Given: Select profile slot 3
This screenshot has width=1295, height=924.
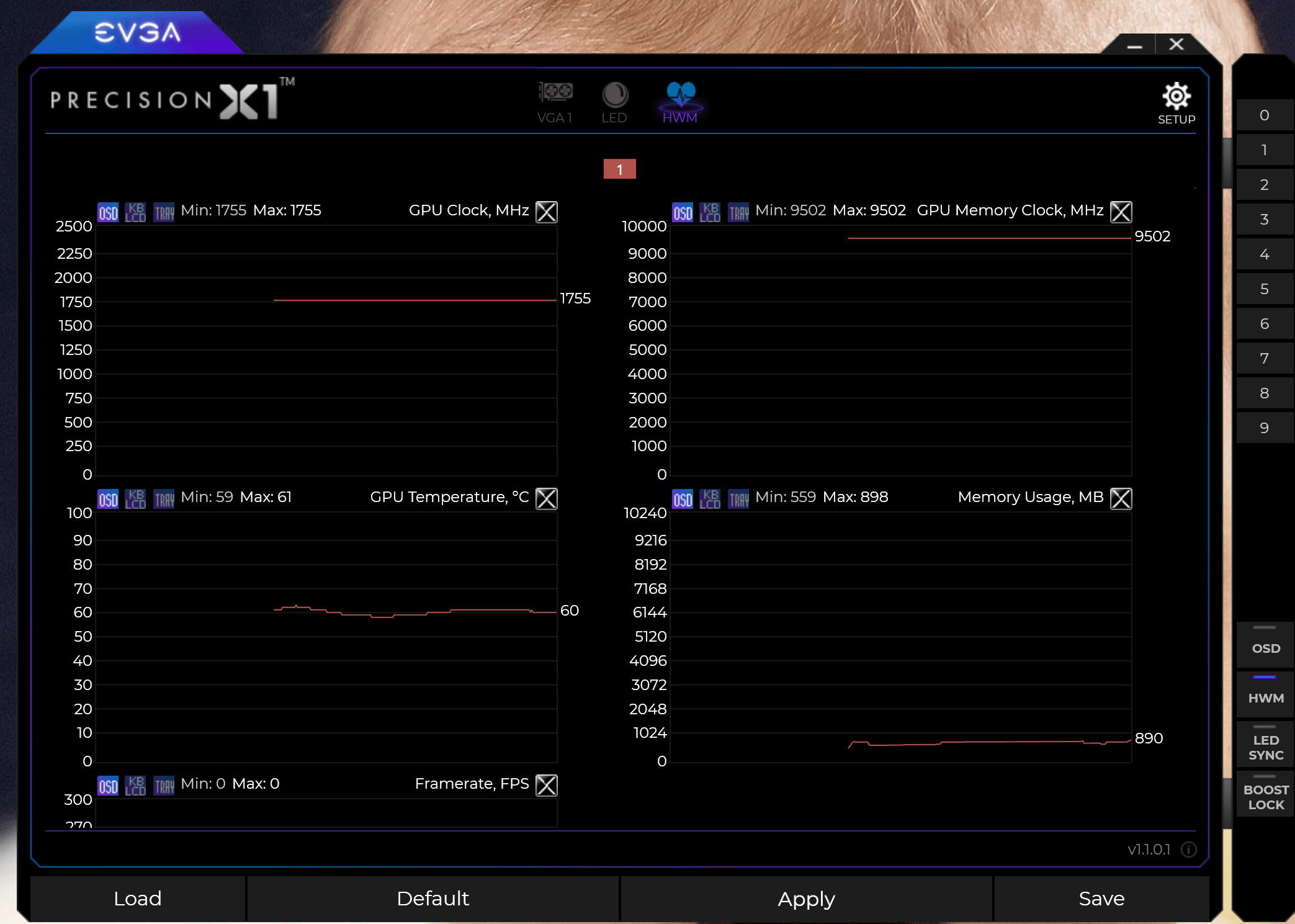Looking at the screenshot, I should (x=1264, y=220).
